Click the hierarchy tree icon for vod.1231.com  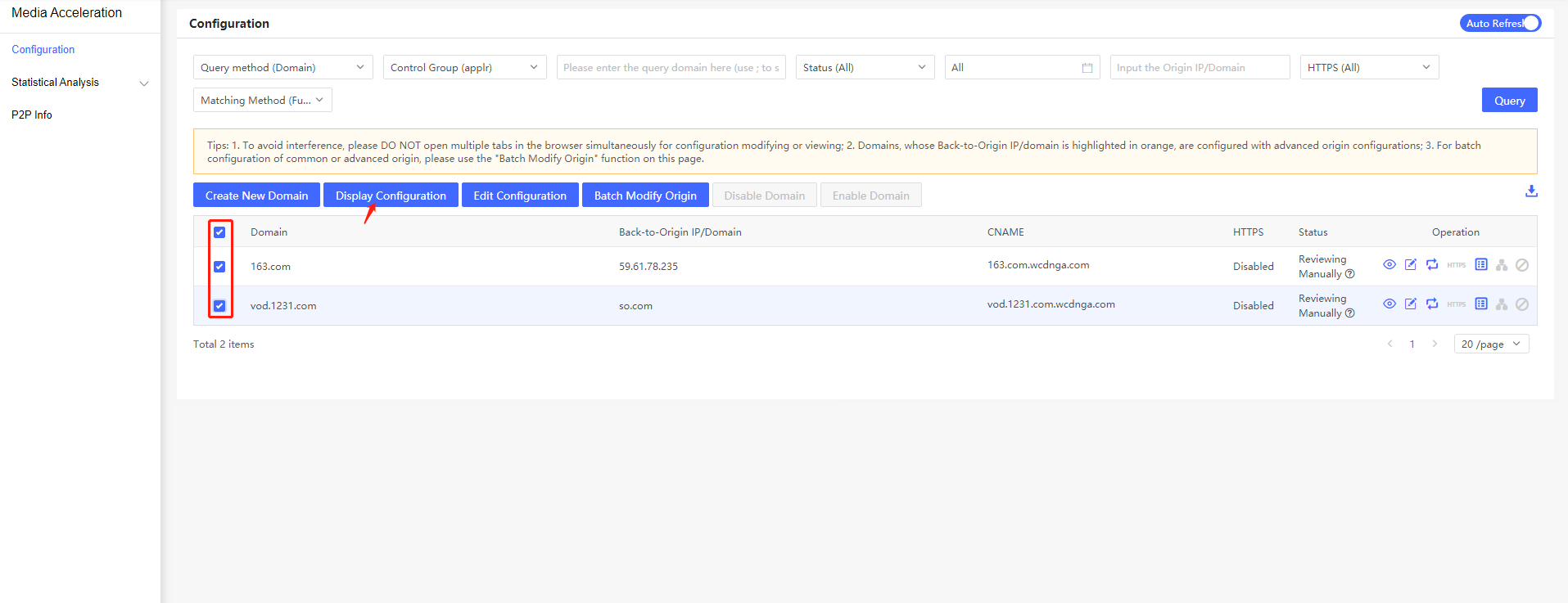(x=1502, y=304)
